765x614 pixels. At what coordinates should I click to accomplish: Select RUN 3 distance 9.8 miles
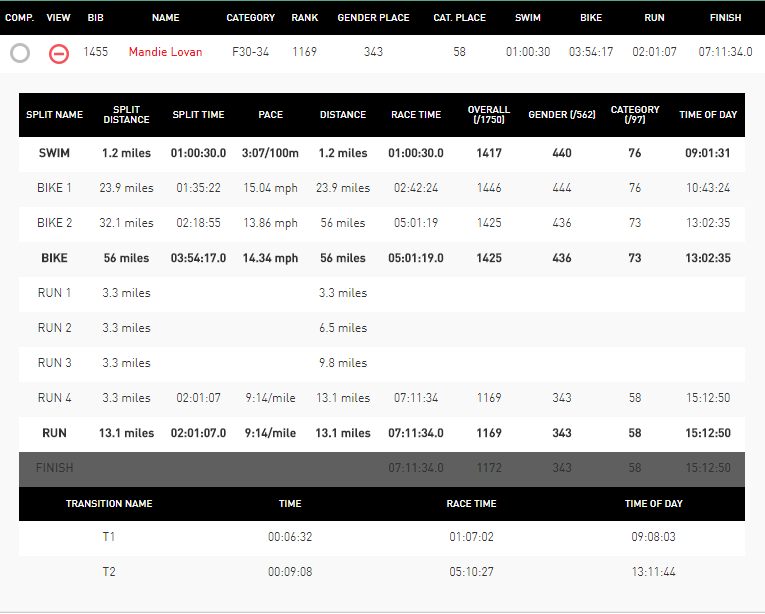pyautogui.click(x=343, y=363)
